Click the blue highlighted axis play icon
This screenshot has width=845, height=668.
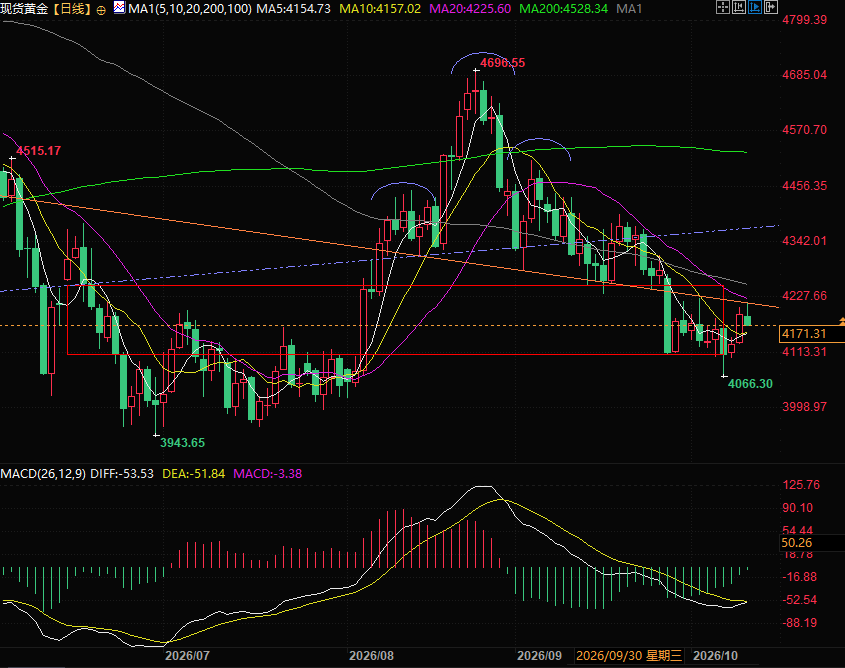pyautogui.click(x=755, y=7)
